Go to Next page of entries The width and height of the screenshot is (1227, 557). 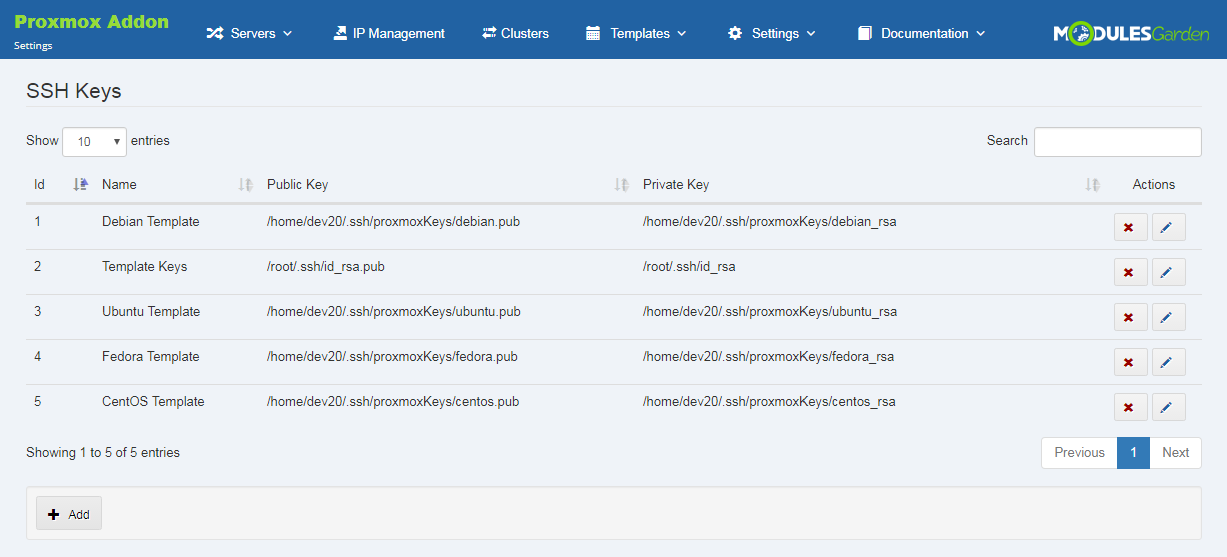pyautogui.click(x=1175, y=452)
